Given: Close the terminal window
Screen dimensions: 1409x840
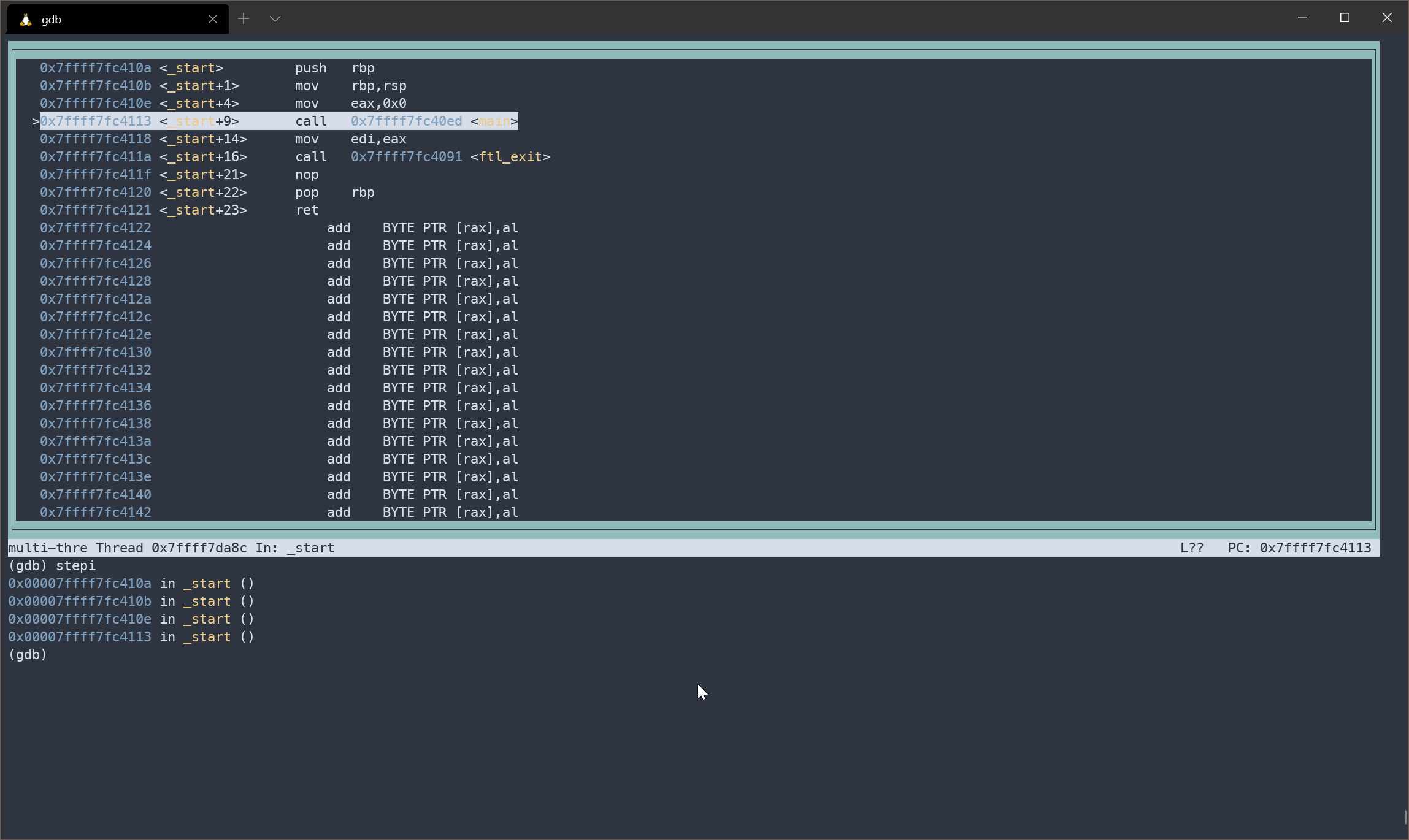Looking at the screenshot, I should [x=1387, y=18].
